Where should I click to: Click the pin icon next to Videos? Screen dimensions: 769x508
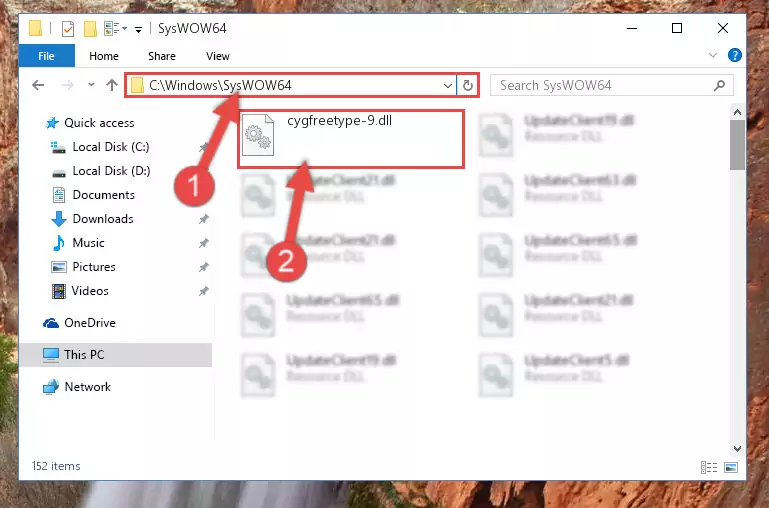(x=204, y=291)
